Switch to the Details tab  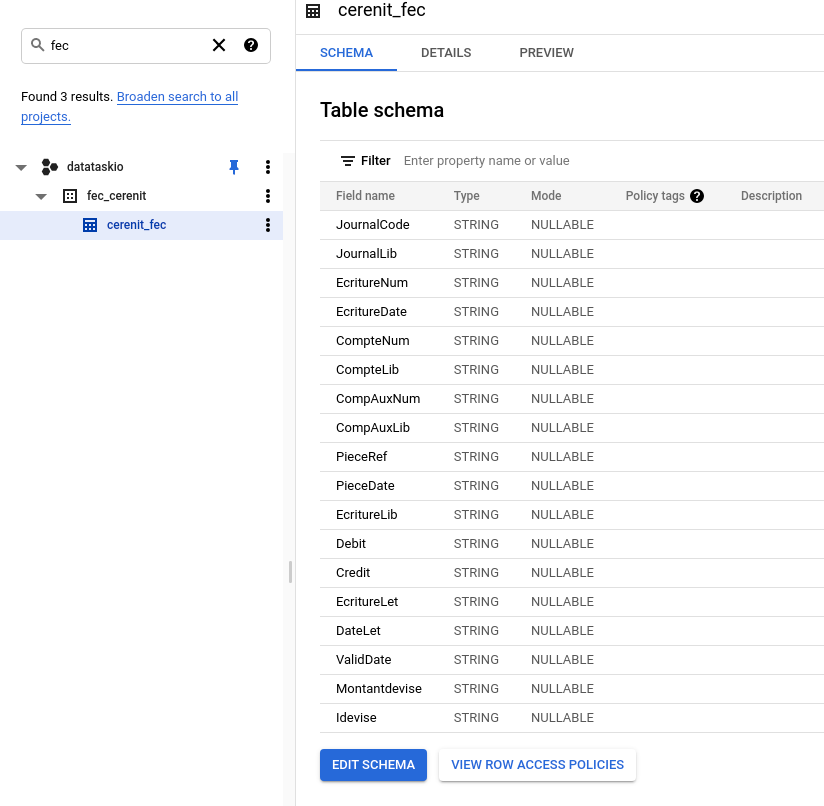pos(446,53)
